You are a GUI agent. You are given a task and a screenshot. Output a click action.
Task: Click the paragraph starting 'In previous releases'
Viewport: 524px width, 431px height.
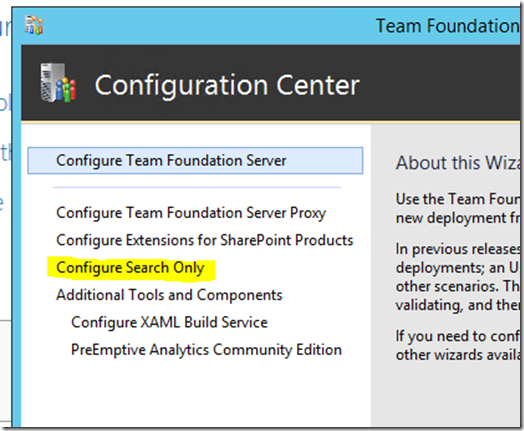point(458,277)
